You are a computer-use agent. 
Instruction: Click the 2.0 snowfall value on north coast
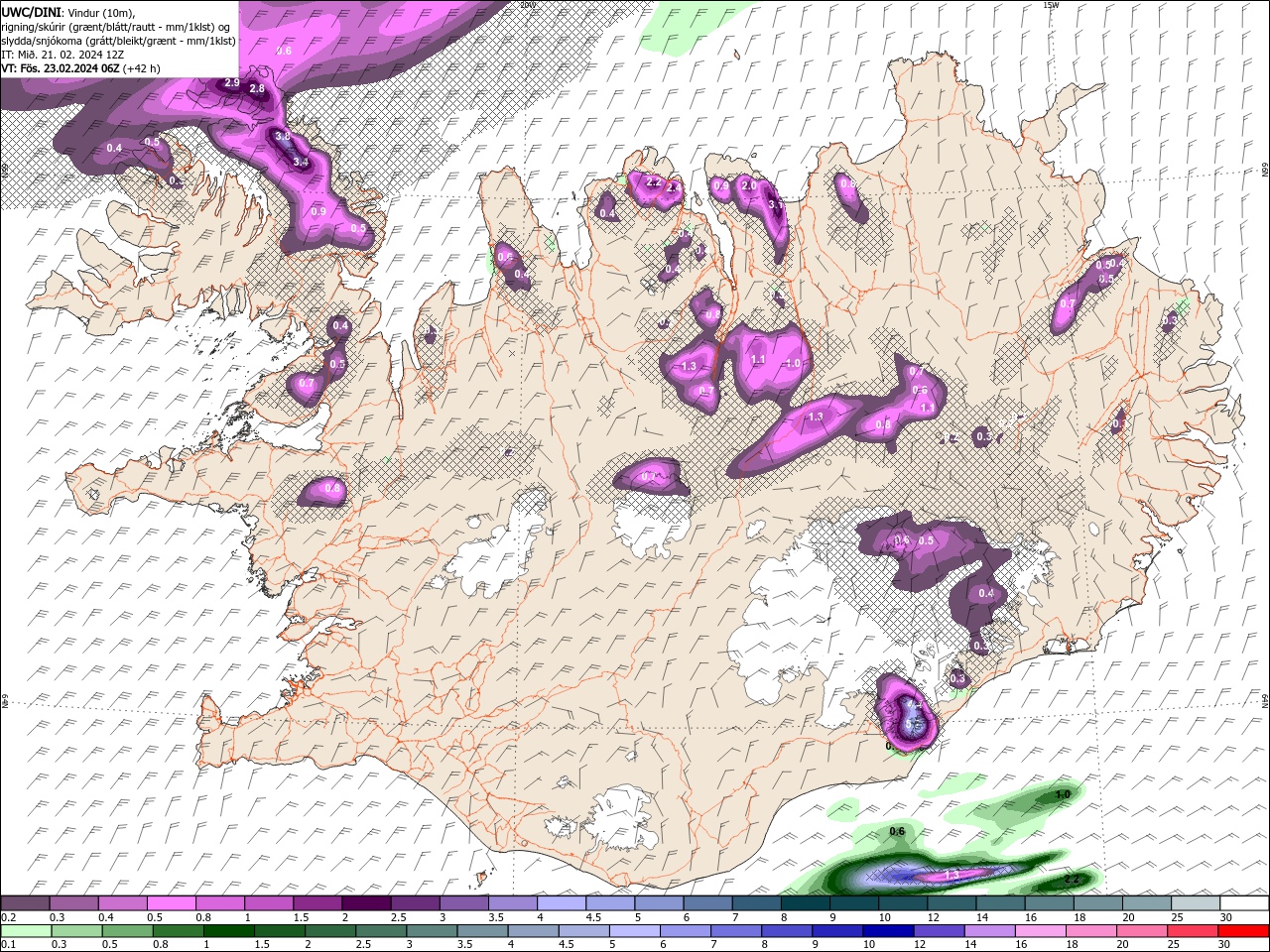[749, 185]
